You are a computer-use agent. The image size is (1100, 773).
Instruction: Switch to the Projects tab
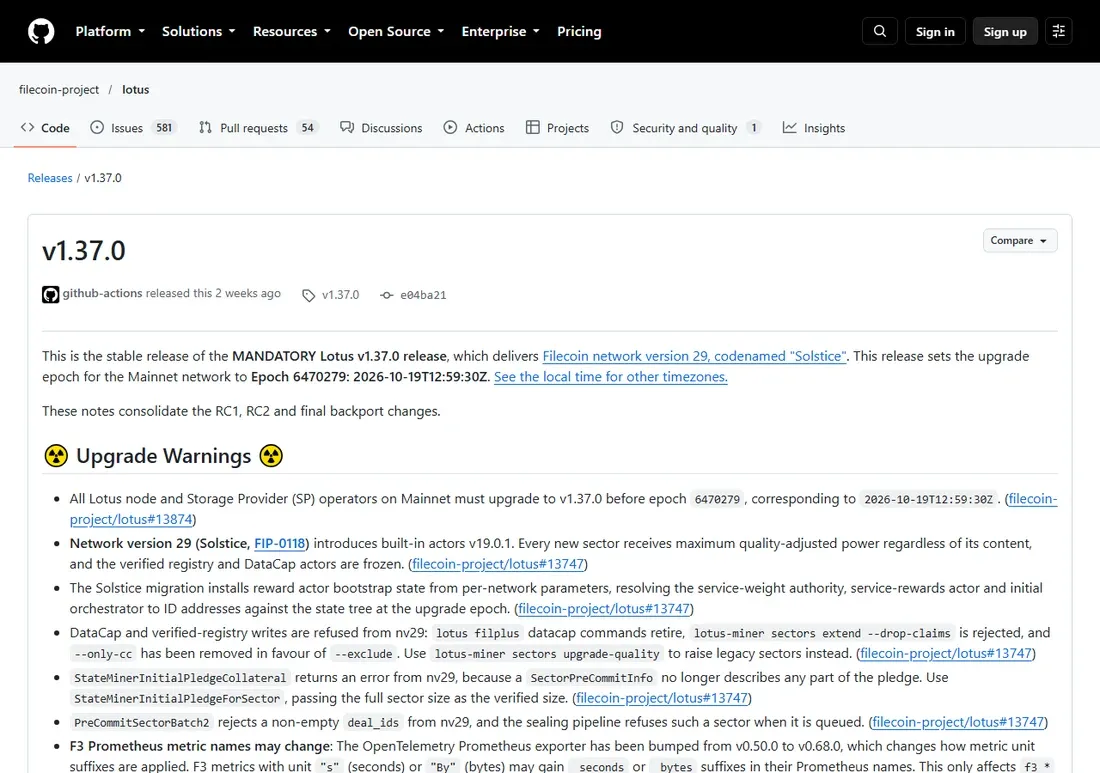click(557, 128)
